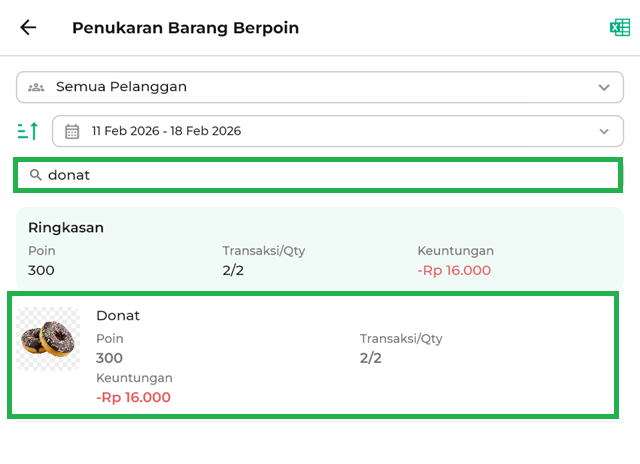Image resolution: width=640 pixels, height=464 pixels.
Task: Click Donat's Transaksi/Qty 2/2 value
Action: tap(371, 358)
